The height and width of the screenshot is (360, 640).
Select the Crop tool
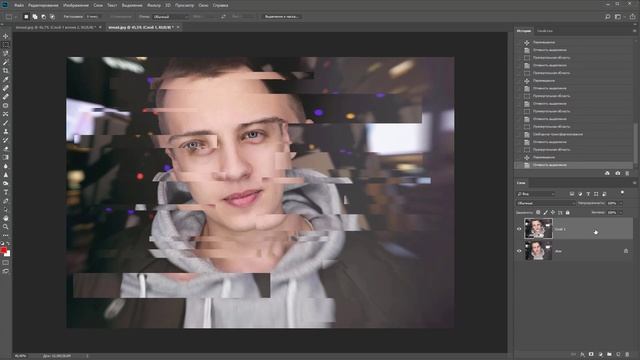click(6, 71)
